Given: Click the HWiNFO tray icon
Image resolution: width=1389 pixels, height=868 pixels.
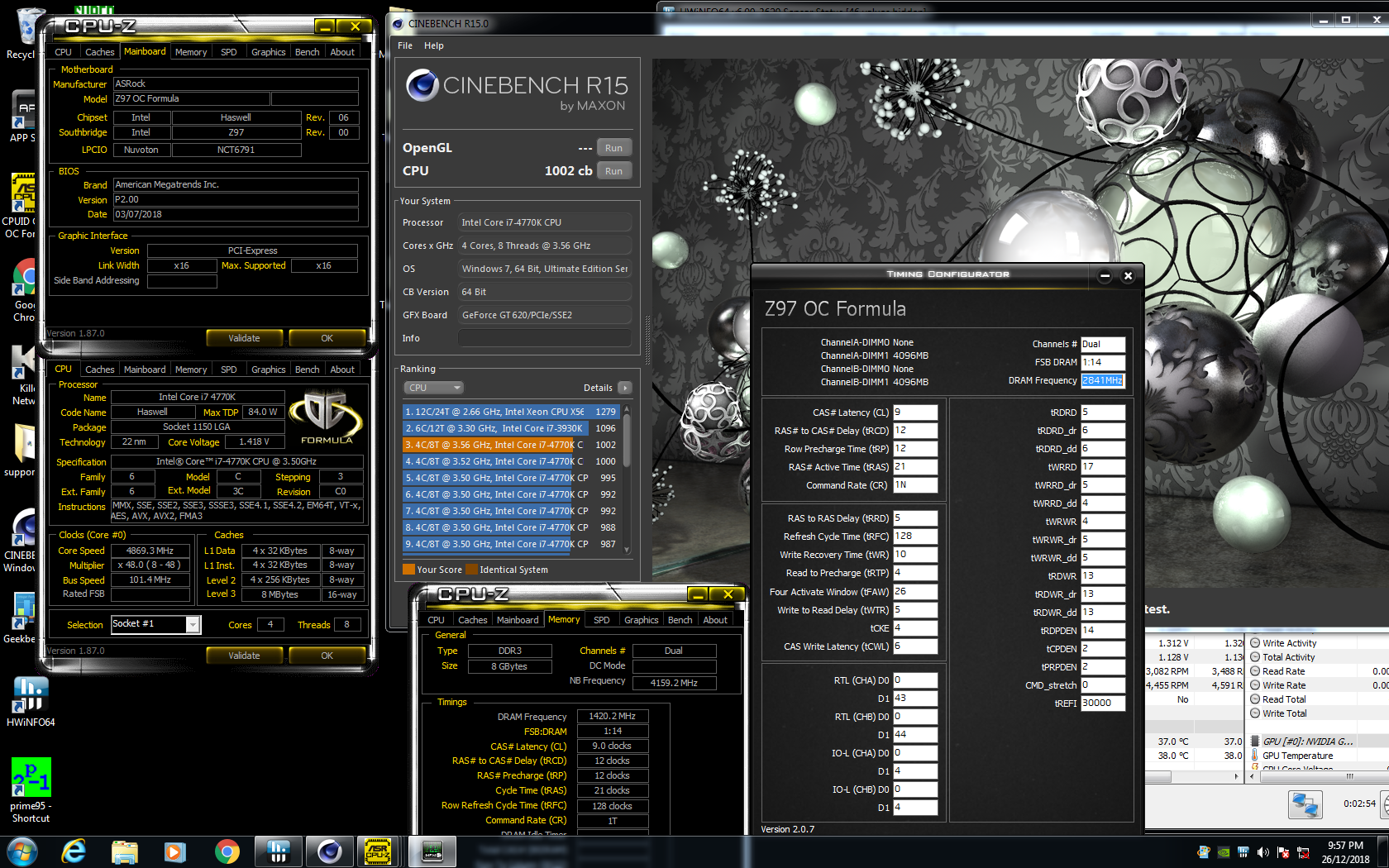Looking at the screenshot, I should (x=1243, y=852).
